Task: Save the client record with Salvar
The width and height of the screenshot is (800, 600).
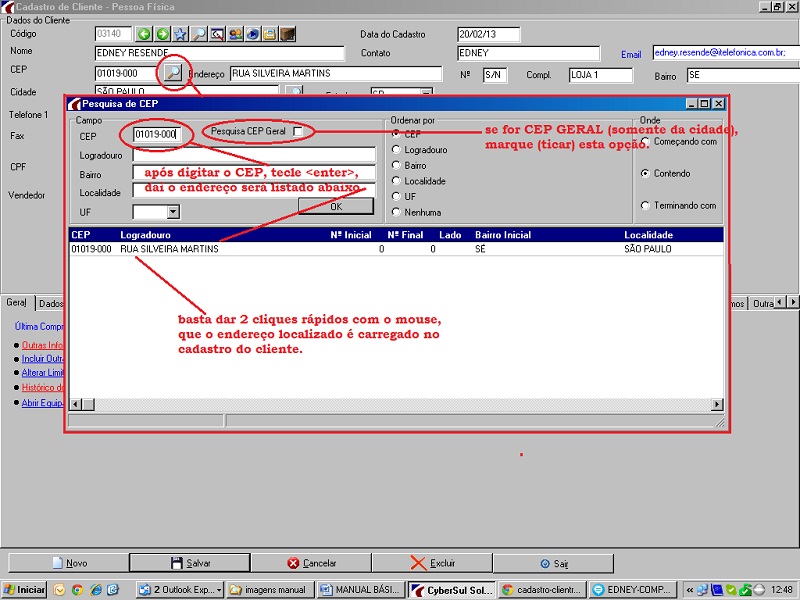Action: click(190, 563)
